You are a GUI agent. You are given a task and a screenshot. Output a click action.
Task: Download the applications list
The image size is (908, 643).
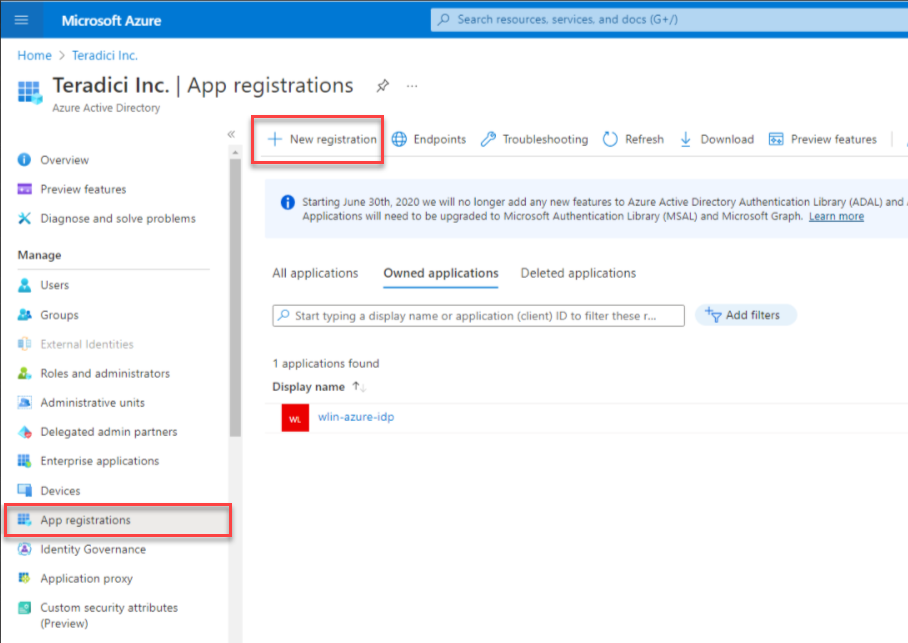pos(717,140)
